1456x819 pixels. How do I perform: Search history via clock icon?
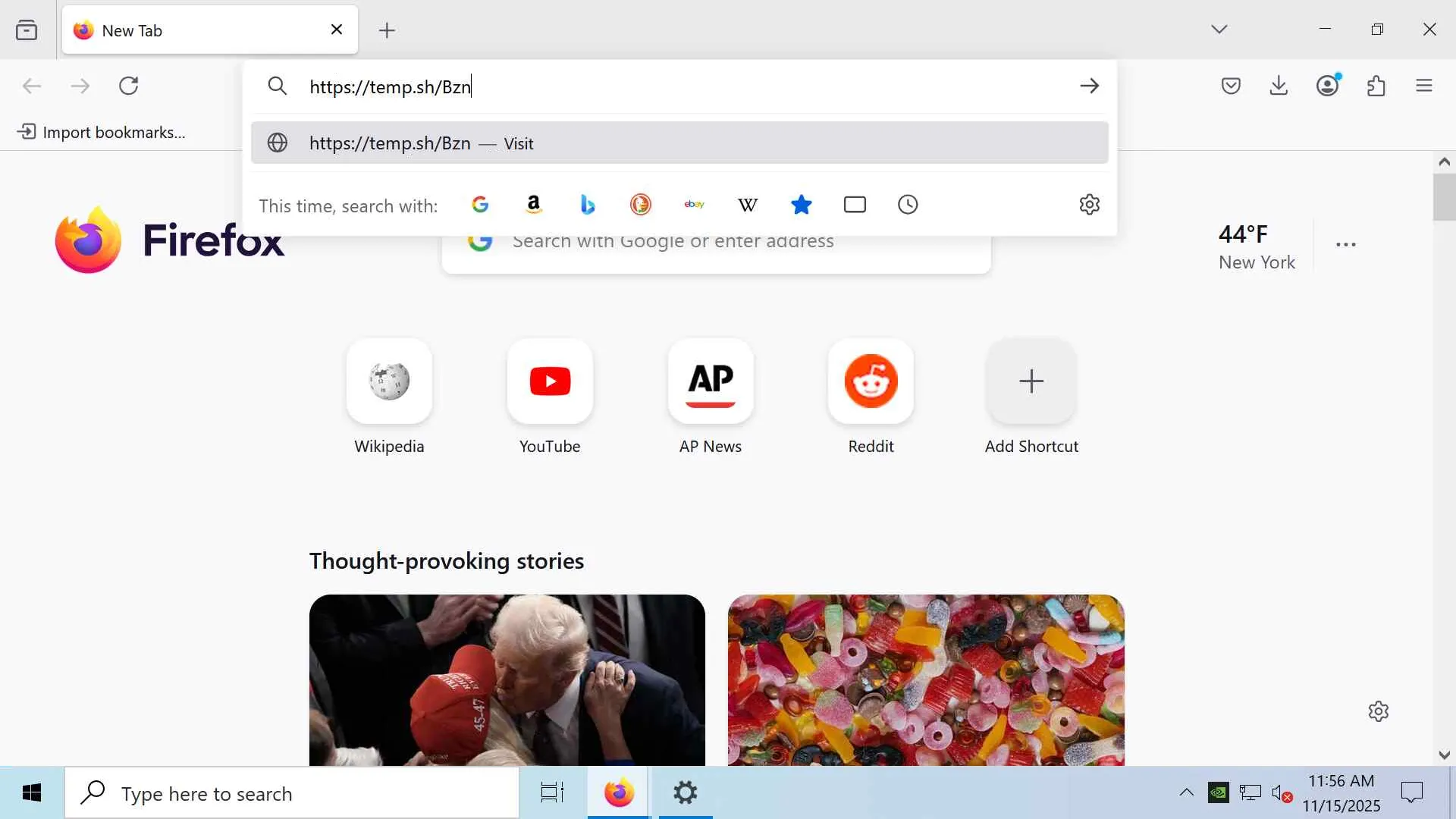[x=908, y=205]
